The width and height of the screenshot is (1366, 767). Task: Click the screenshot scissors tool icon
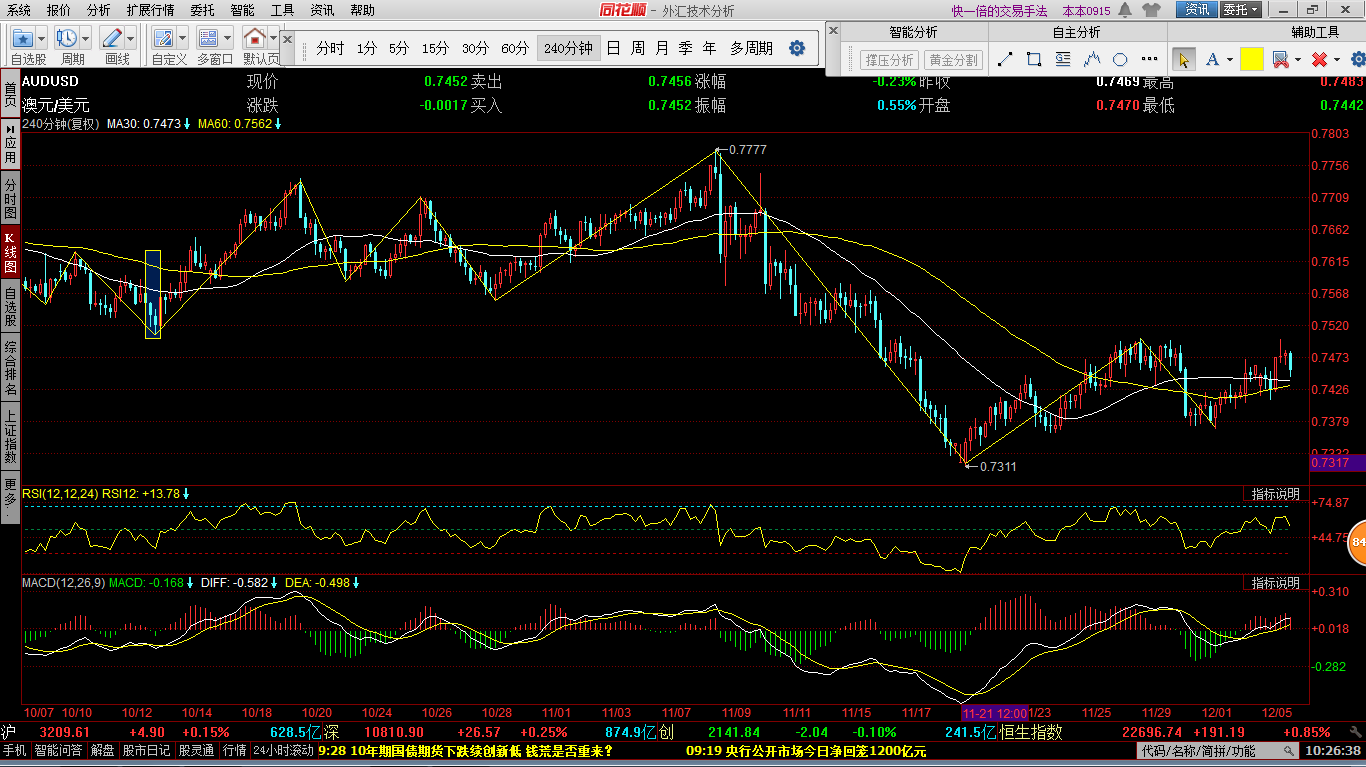[x=1279, y=60]
